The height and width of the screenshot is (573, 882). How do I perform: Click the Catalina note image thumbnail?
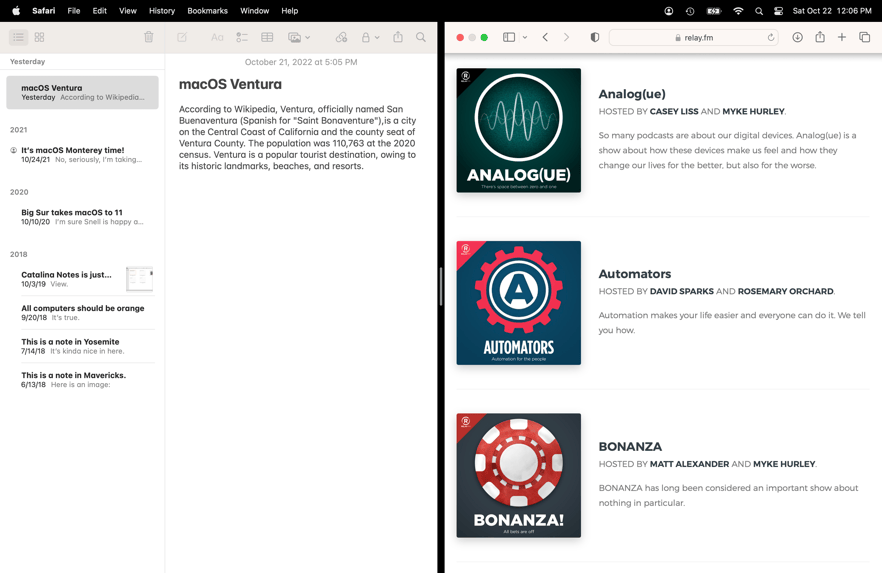click(x=140, y=279)
